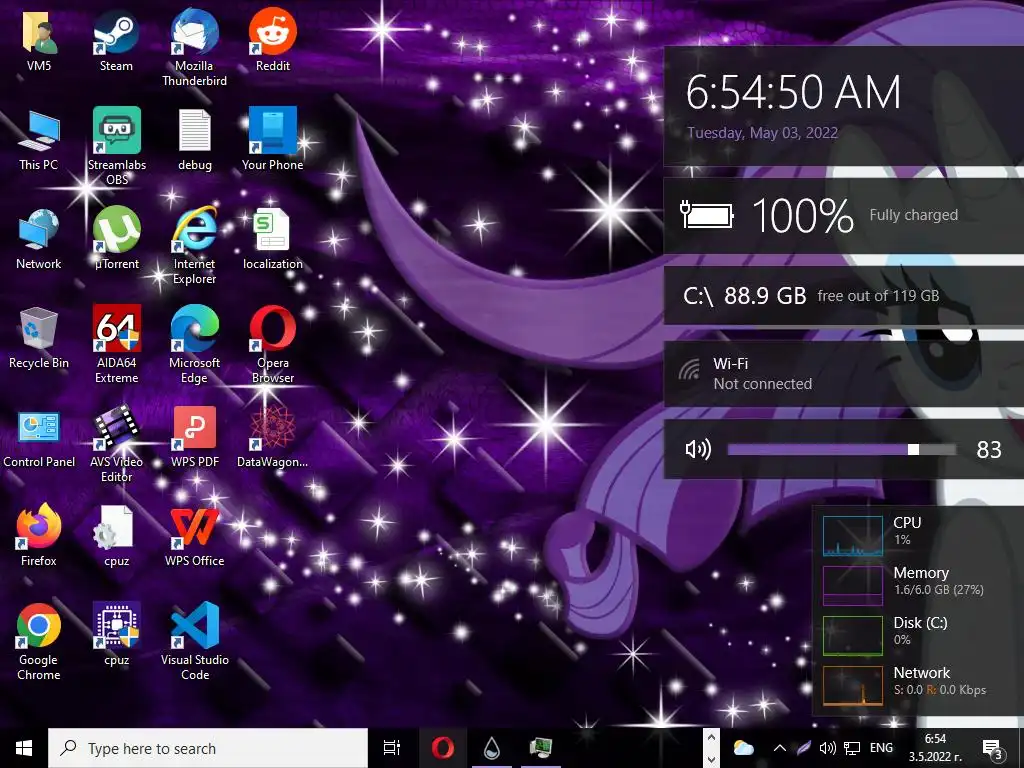
Task: Open the VM5 folder icon
Action: click(x=39, y=40)
